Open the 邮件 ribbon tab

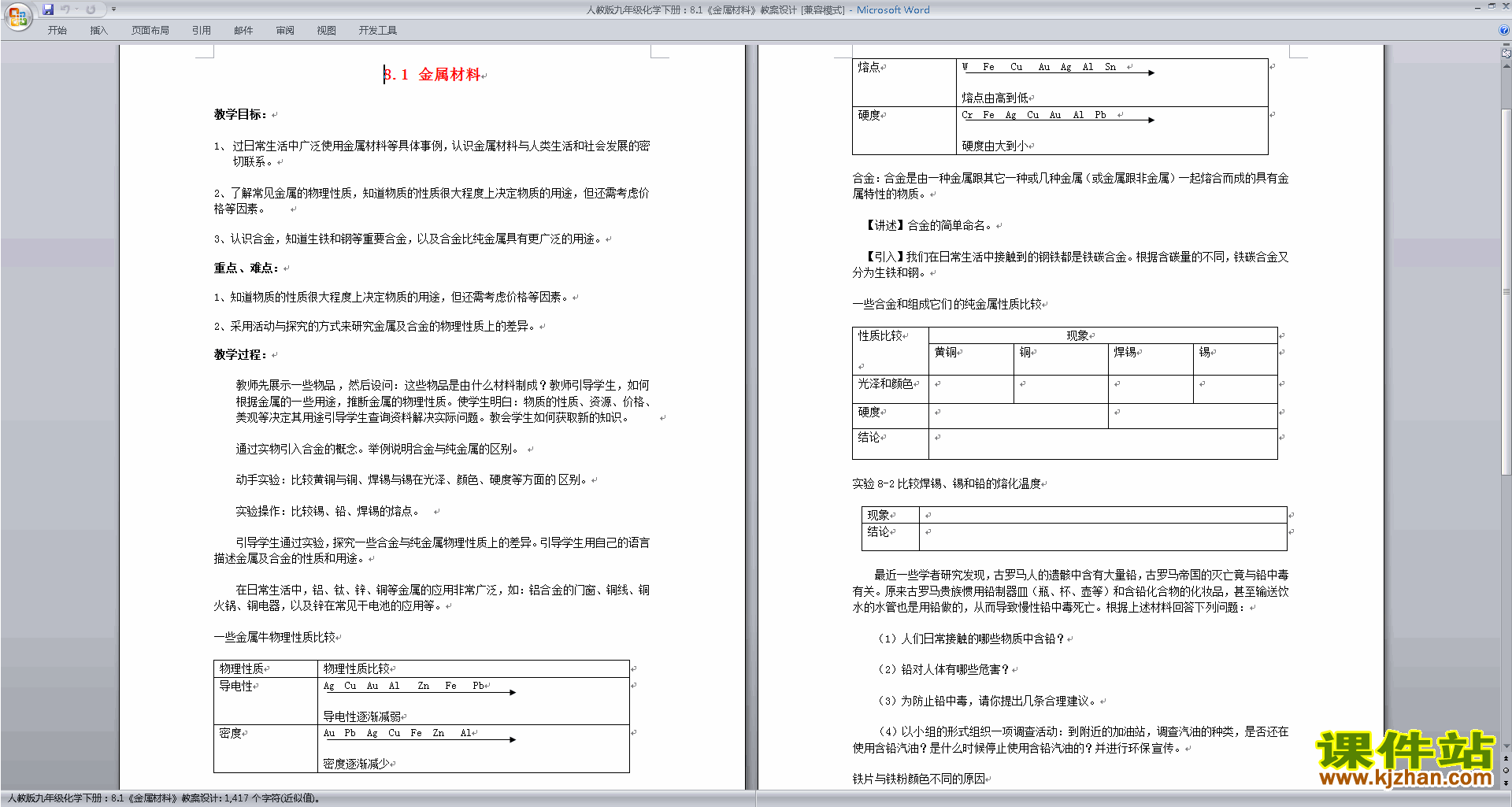(x=243, y=31)
